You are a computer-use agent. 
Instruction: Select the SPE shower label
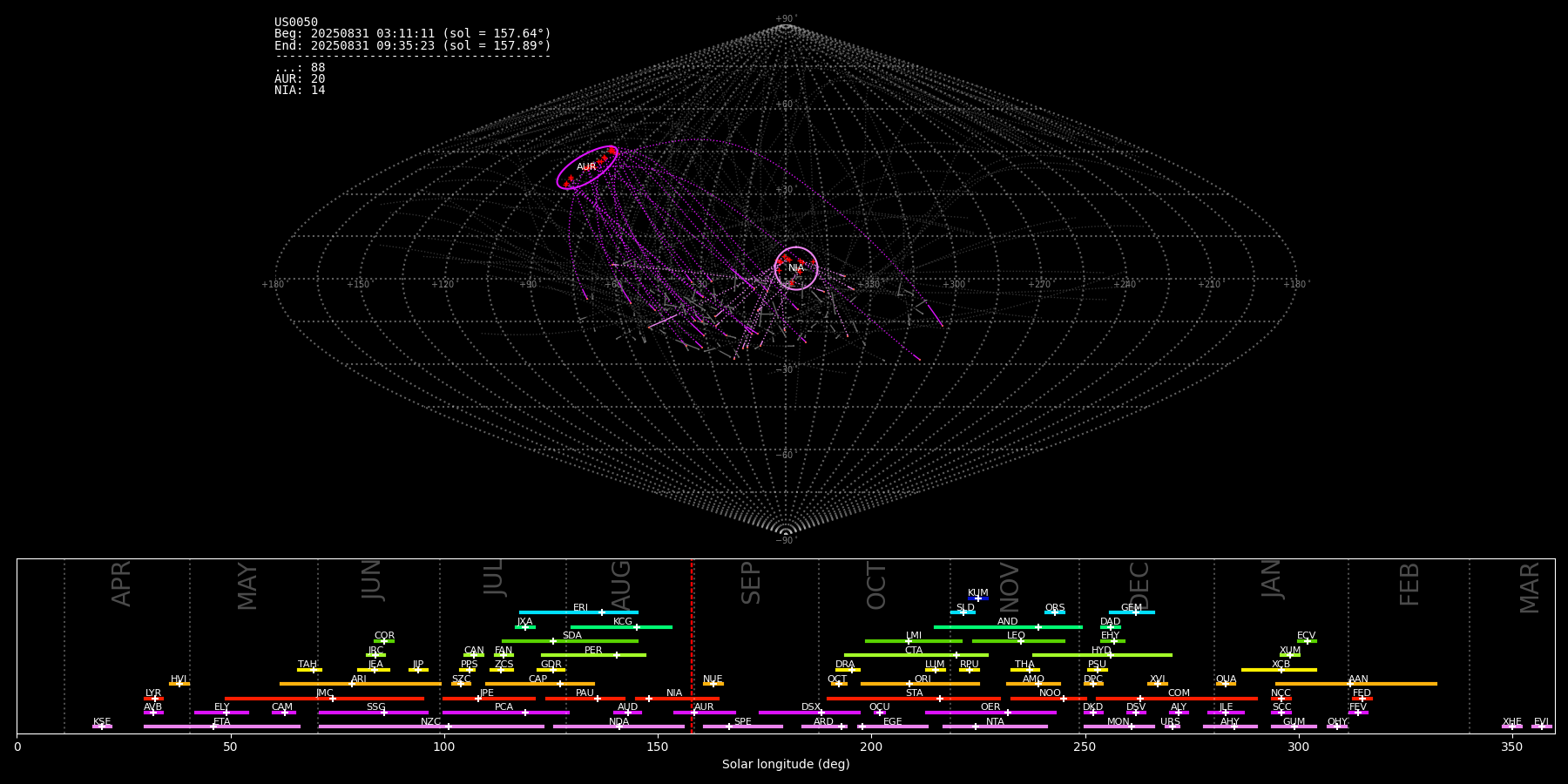(x=743, y=722)
